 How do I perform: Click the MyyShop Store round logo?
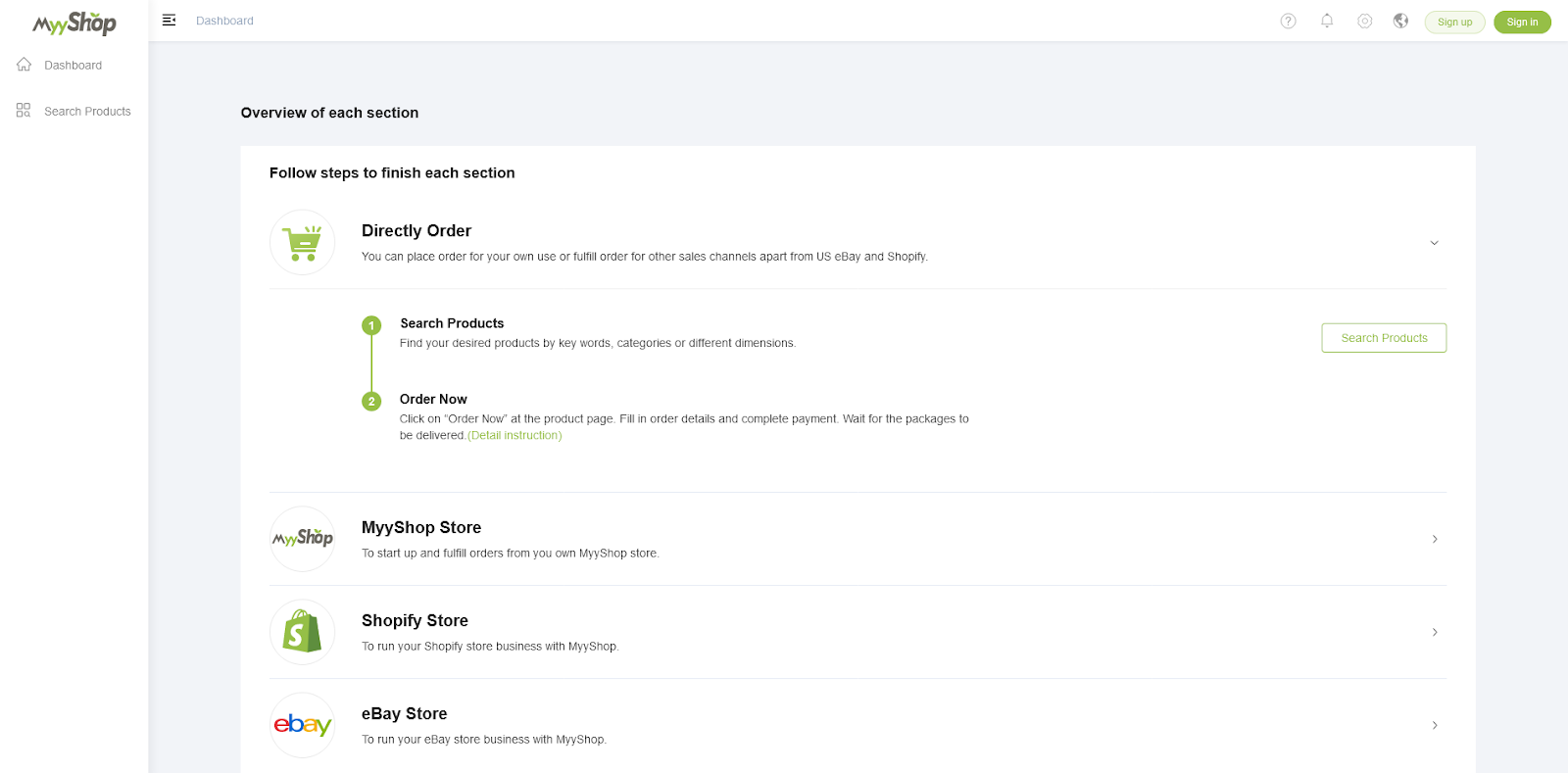(302, 539)
